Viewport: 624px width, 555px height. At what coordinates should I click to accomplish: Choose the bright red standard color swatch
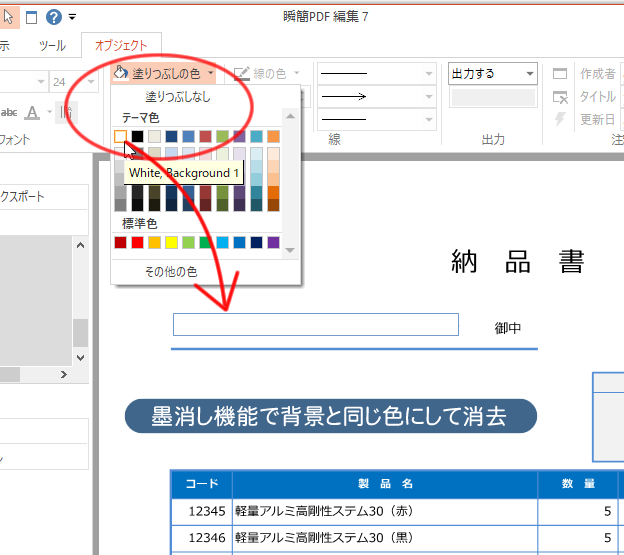coord(137,242)
